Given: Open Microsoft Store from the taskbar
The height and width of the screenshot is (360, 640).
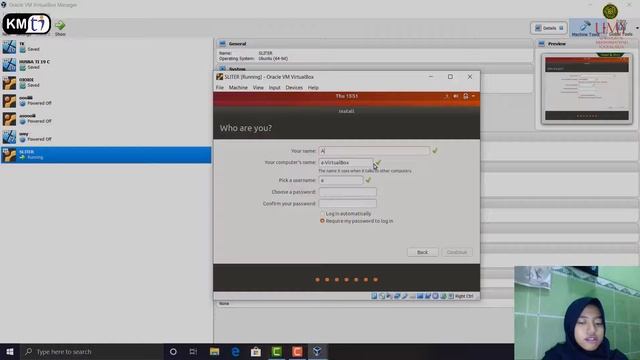Looking at the screenshot, I should (256, 351).
